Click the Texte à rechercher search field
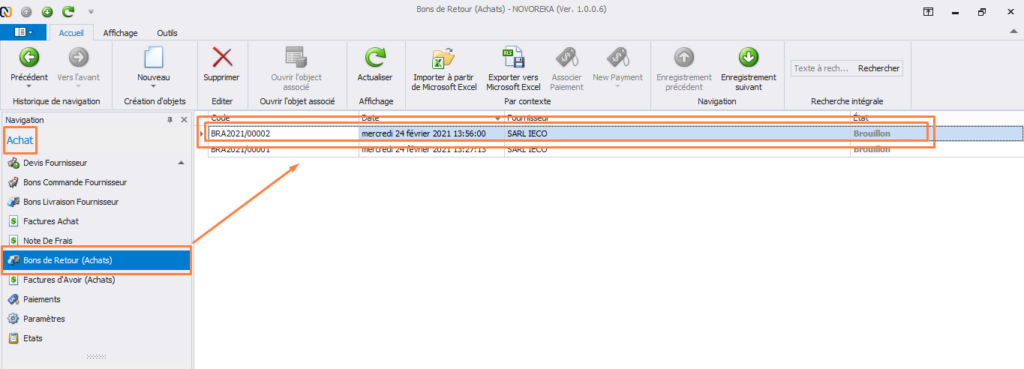Image resolution: width=1024 pixels, height=369 pixels. tap(822, 68)
